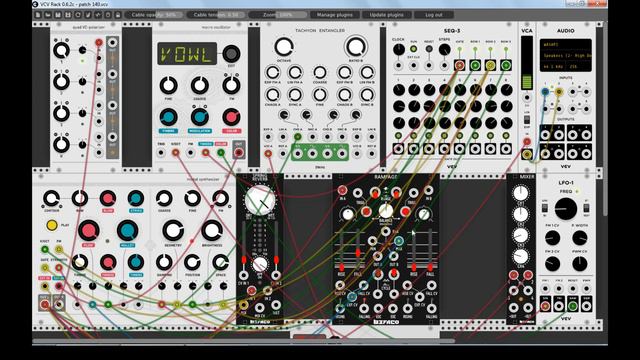Click the horizontal scrollbar at the bottom
This screenshot has height=360, width=640.
tap(243, 340)
